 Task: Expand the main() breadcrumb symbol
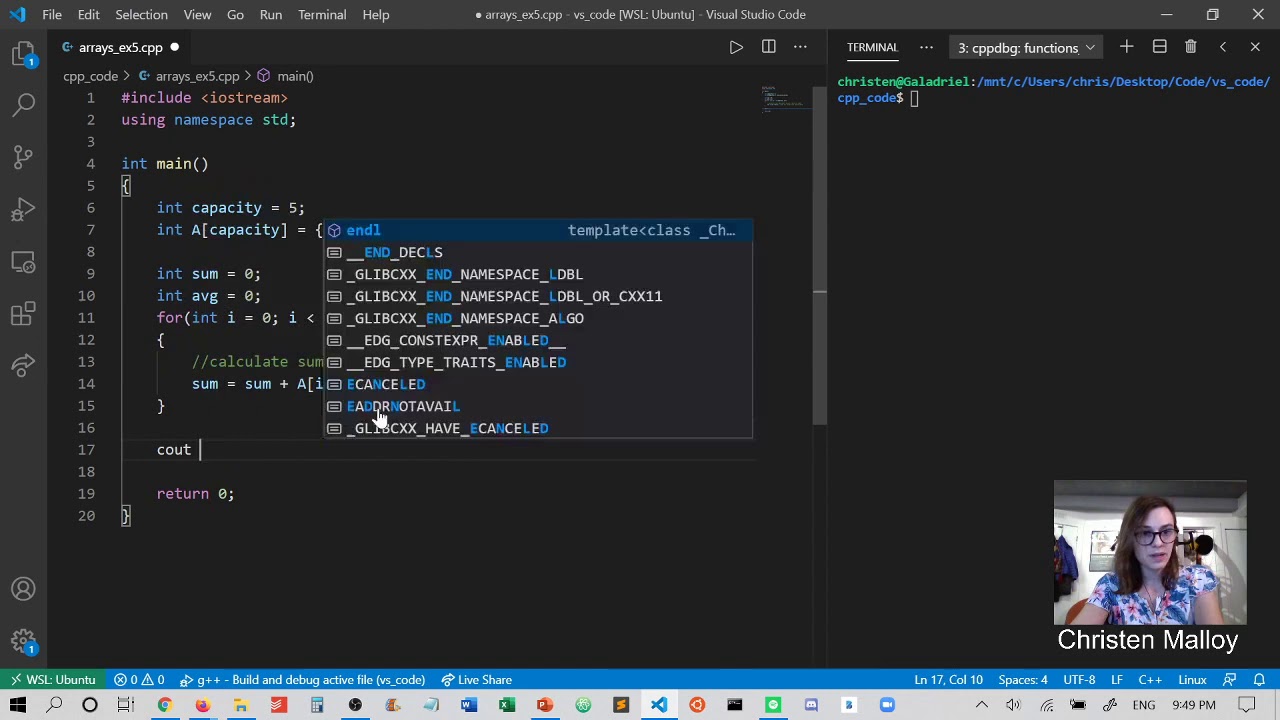coord(294,76)
